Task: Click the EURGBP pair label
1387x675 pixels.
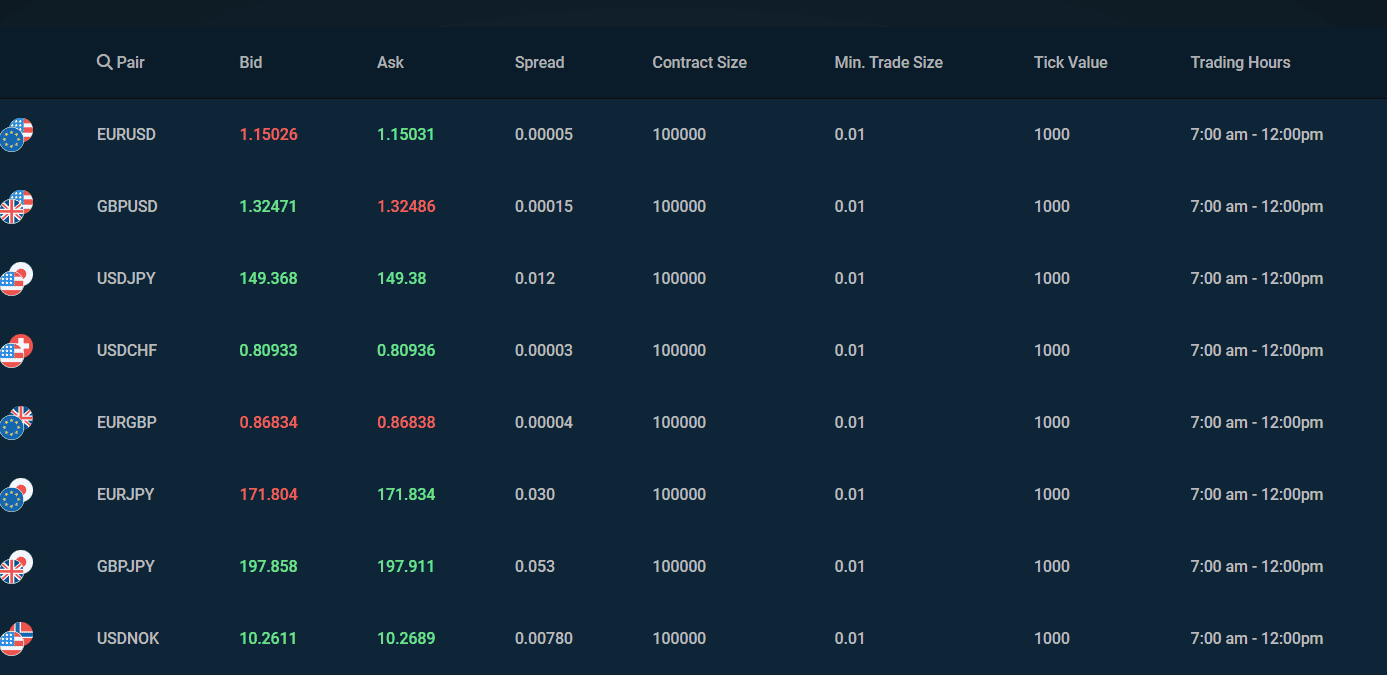Action: coord(128,422)
